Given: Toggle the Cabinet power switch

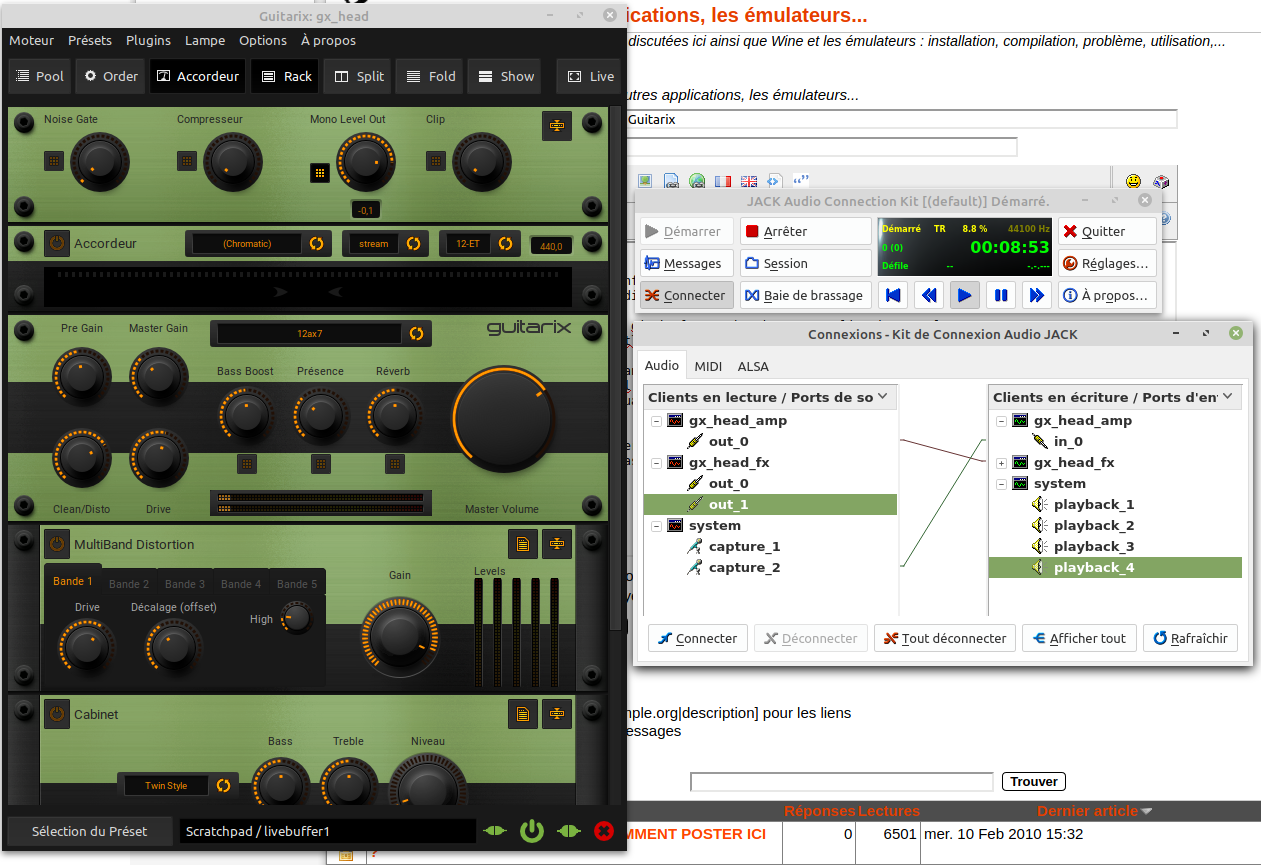Looking at the screenshot, I should (x=56, y=714).
